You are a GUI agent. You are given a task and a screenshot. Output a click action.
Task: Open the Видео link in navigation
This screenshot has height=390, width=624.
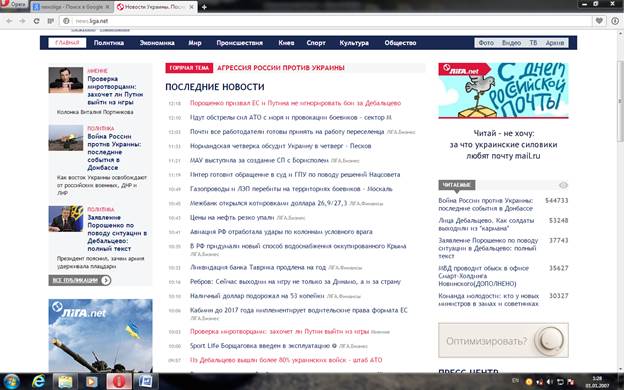point(511,43)
